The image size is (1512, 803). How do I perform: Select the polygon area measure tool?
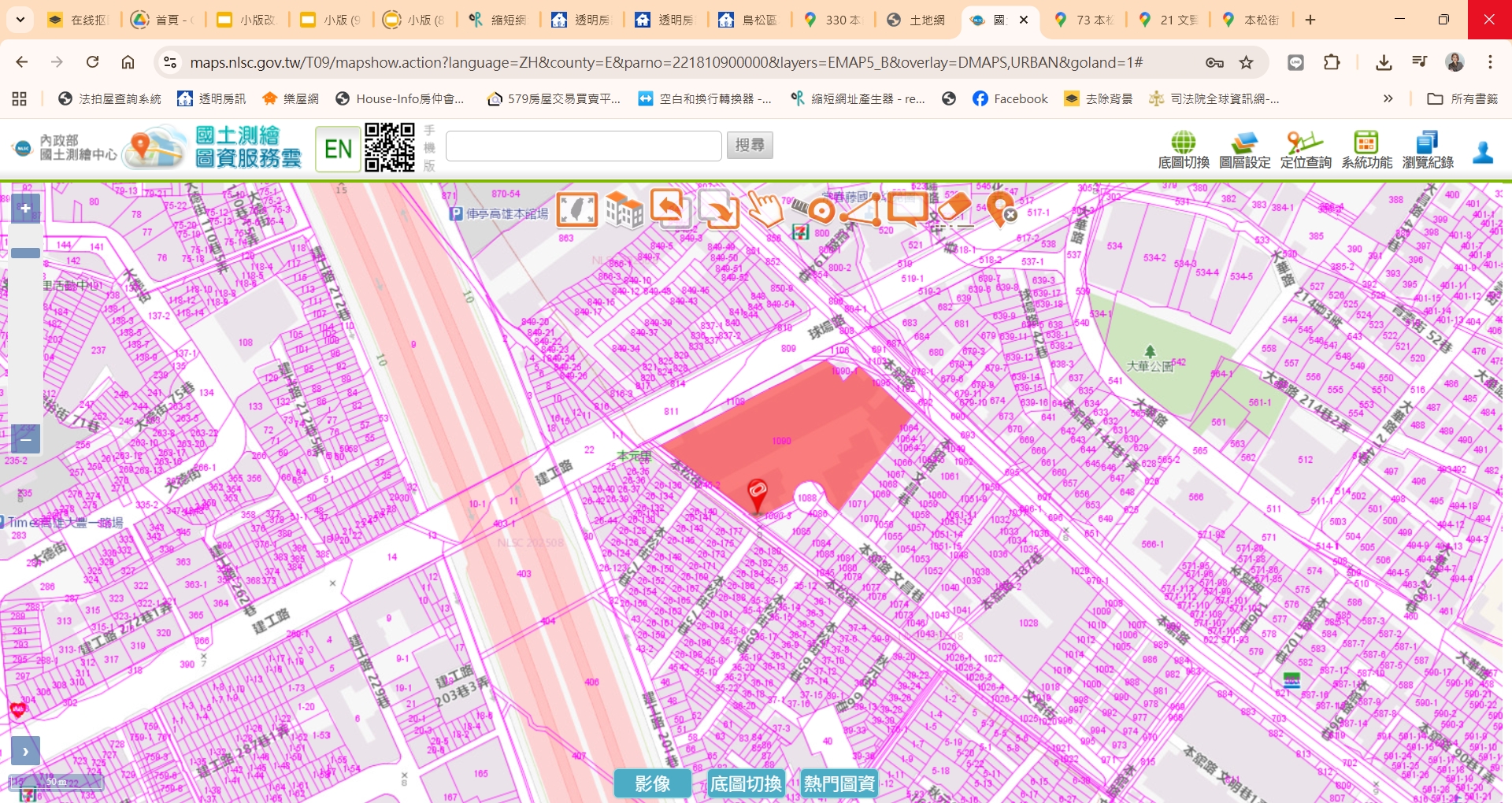click(x=861, y=211)
